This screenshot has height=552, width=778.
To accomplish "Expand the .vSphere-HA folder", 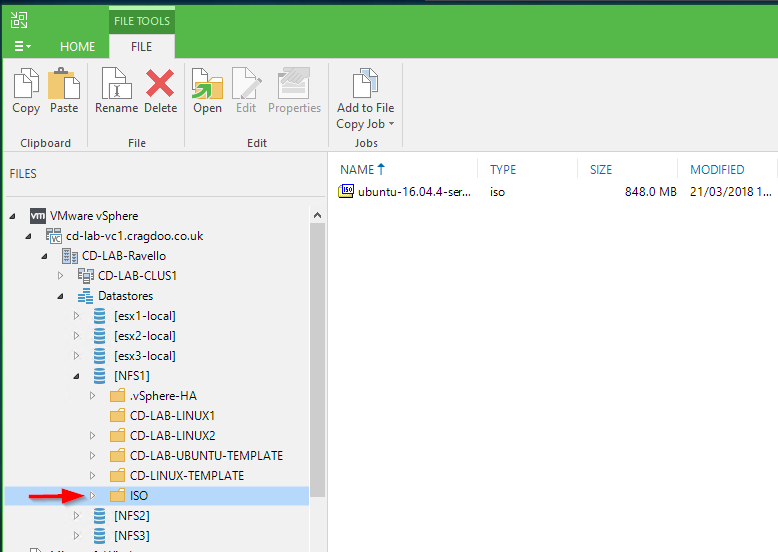I will 92,395.
